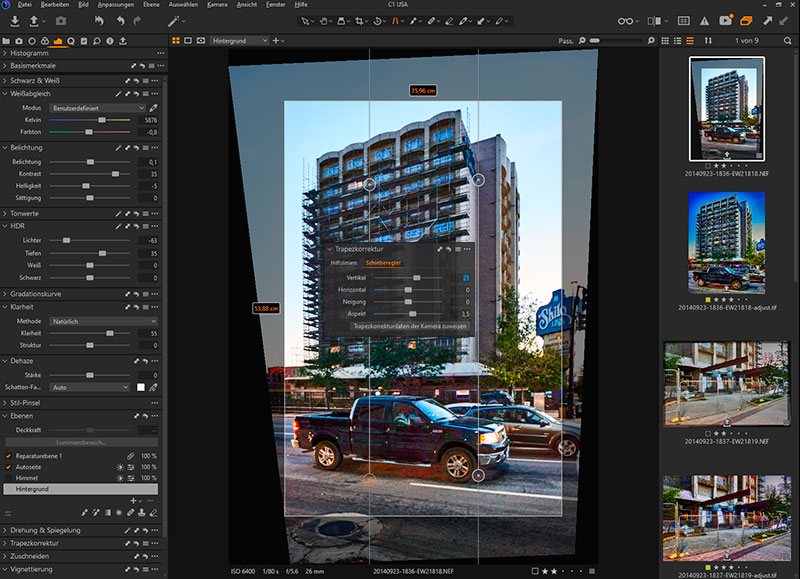800x579 pixels.
Task: Click the add layer plus beside Hintergrund dropdown
Action: [x=276, y=40]
